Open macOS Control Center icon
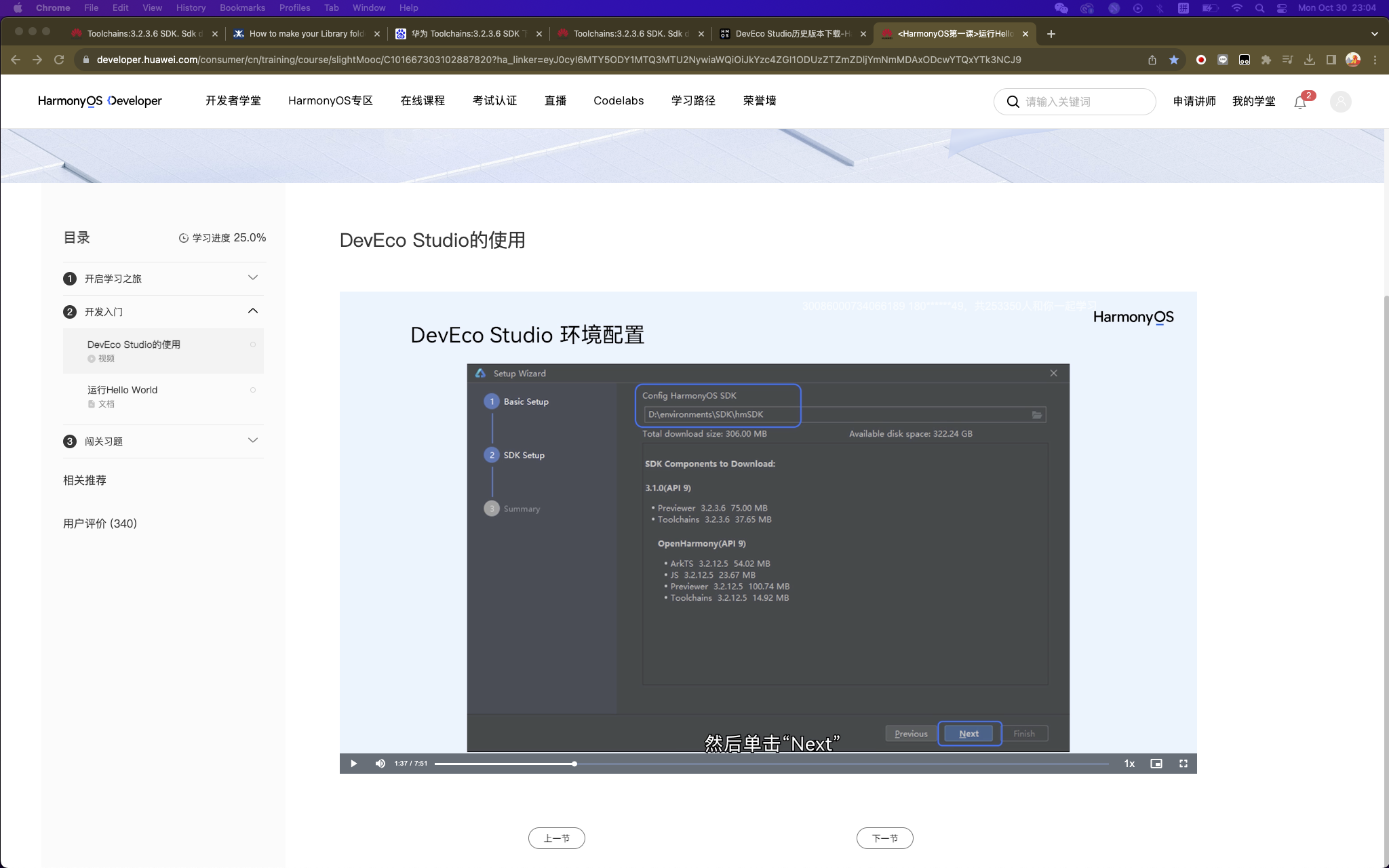The width and height of the screenshot is (1389, 868). [1282, 7]
